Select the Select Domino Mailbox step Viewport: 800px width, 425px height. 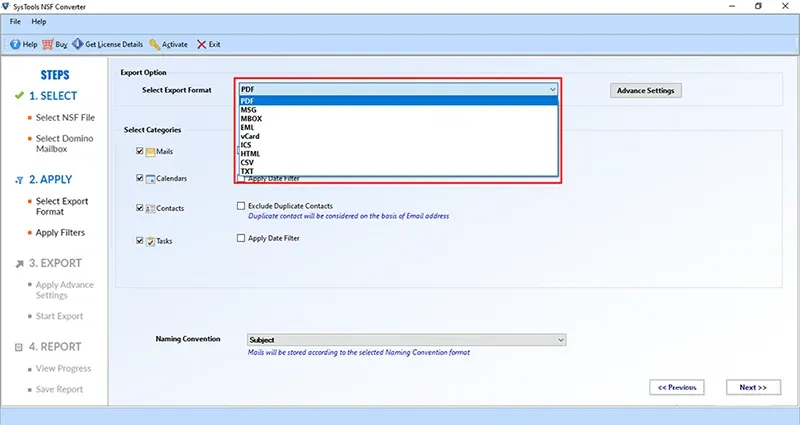(64, 143)
